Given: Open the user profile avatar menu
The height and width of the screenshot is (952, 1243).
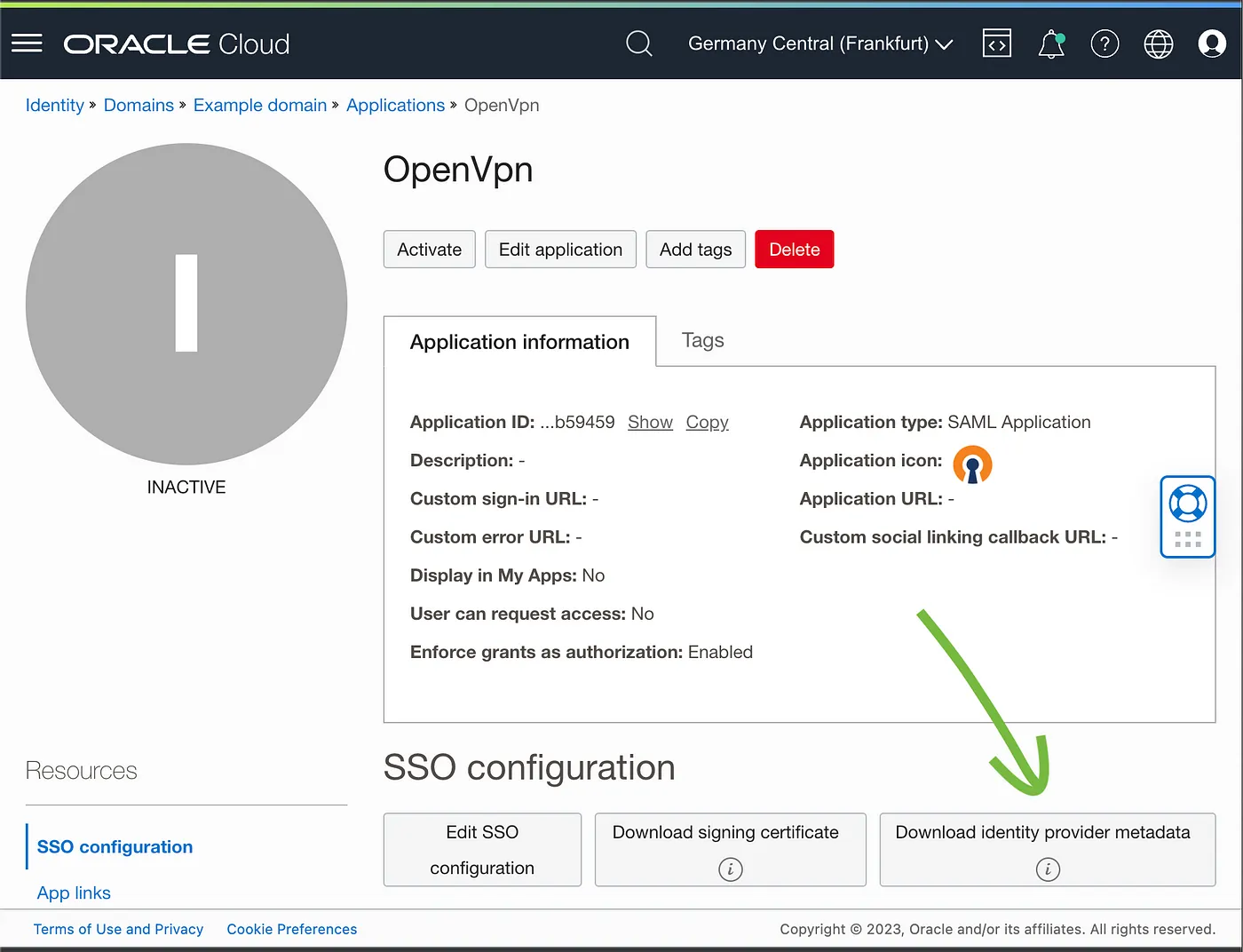Looking at the screenshot, I should click(x=1211, y=44).
